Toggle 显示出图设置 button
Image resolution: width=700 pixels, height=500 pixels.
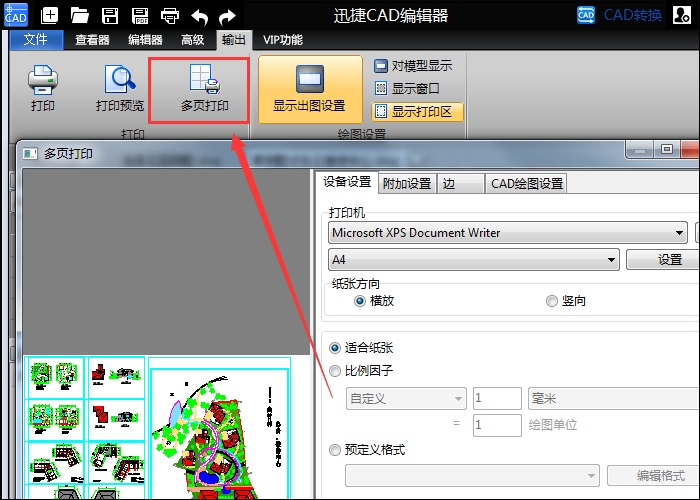[x=310, y=89]
